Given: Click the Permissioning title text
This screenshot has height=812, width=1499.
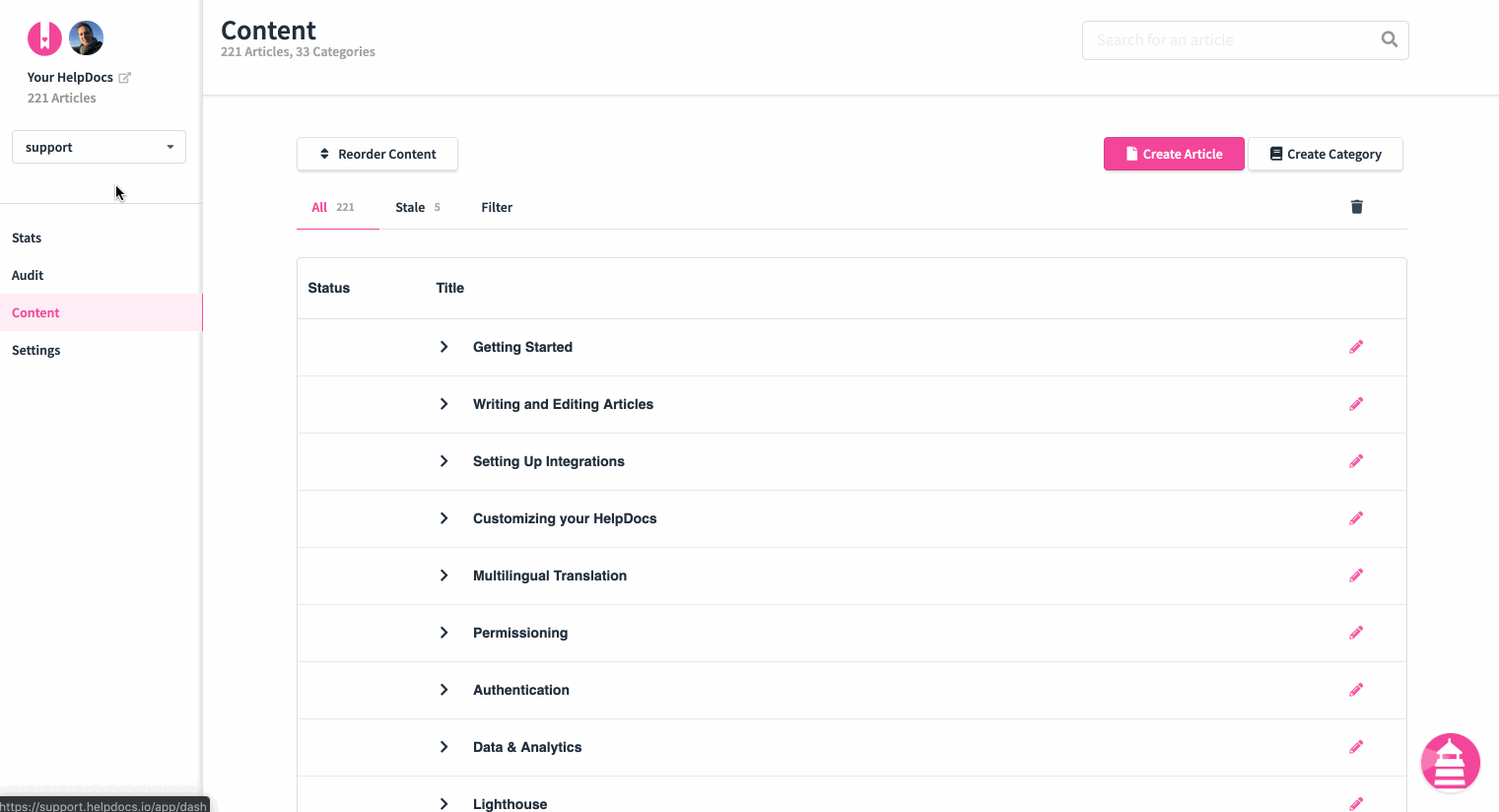Looking at the screenshot, I should click(x=520, y=633).
